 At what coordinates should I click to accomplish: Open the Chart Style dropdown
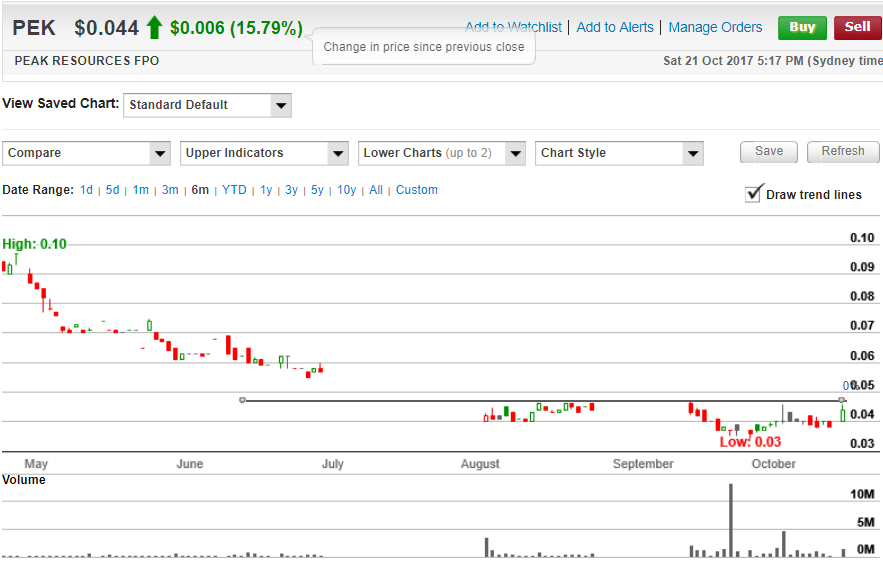tap(619, 153)
